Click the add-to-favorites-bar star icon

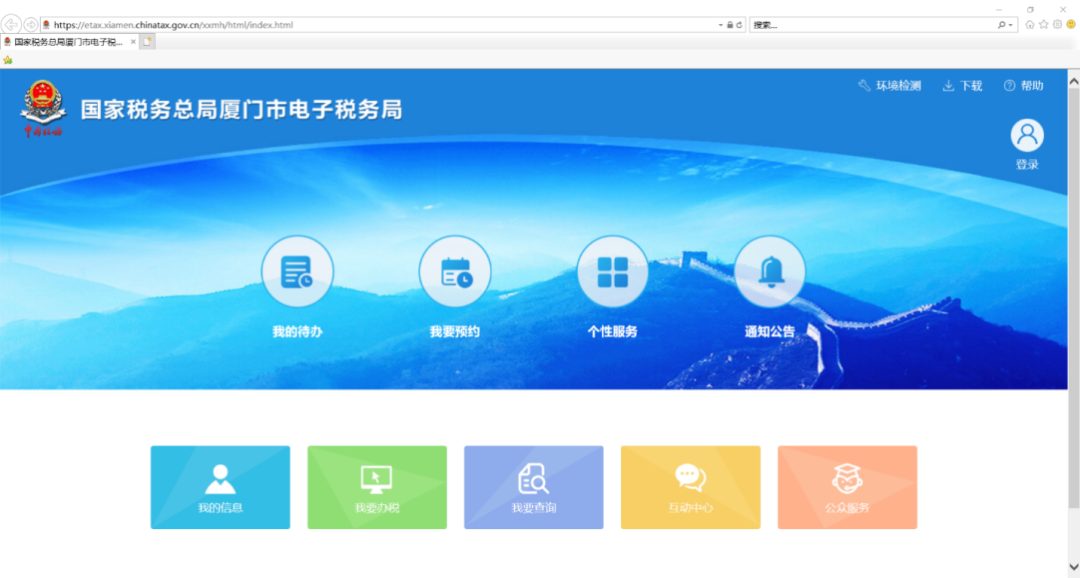coord(8,60)
